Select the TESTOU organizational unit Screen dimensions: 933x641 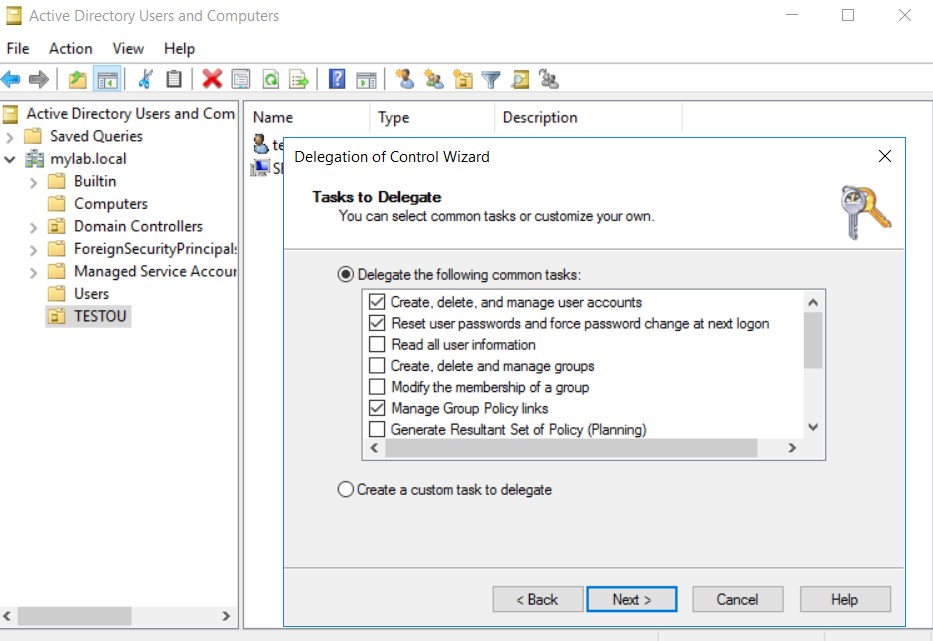[x=100, y=317]
